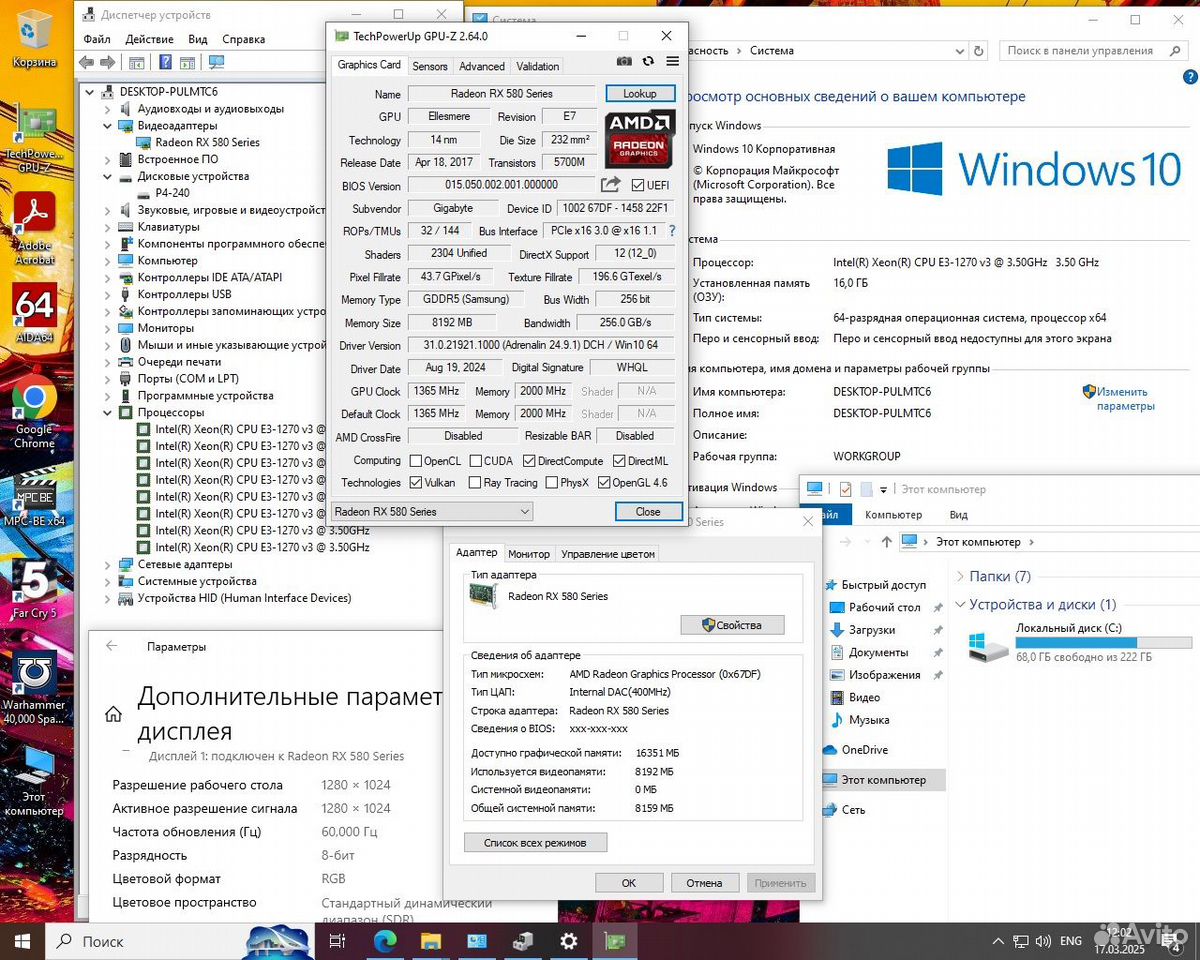The image size is (1200, 960).
Task: Open the GPU-Z hamburger menu
Action: pos(672,61)
